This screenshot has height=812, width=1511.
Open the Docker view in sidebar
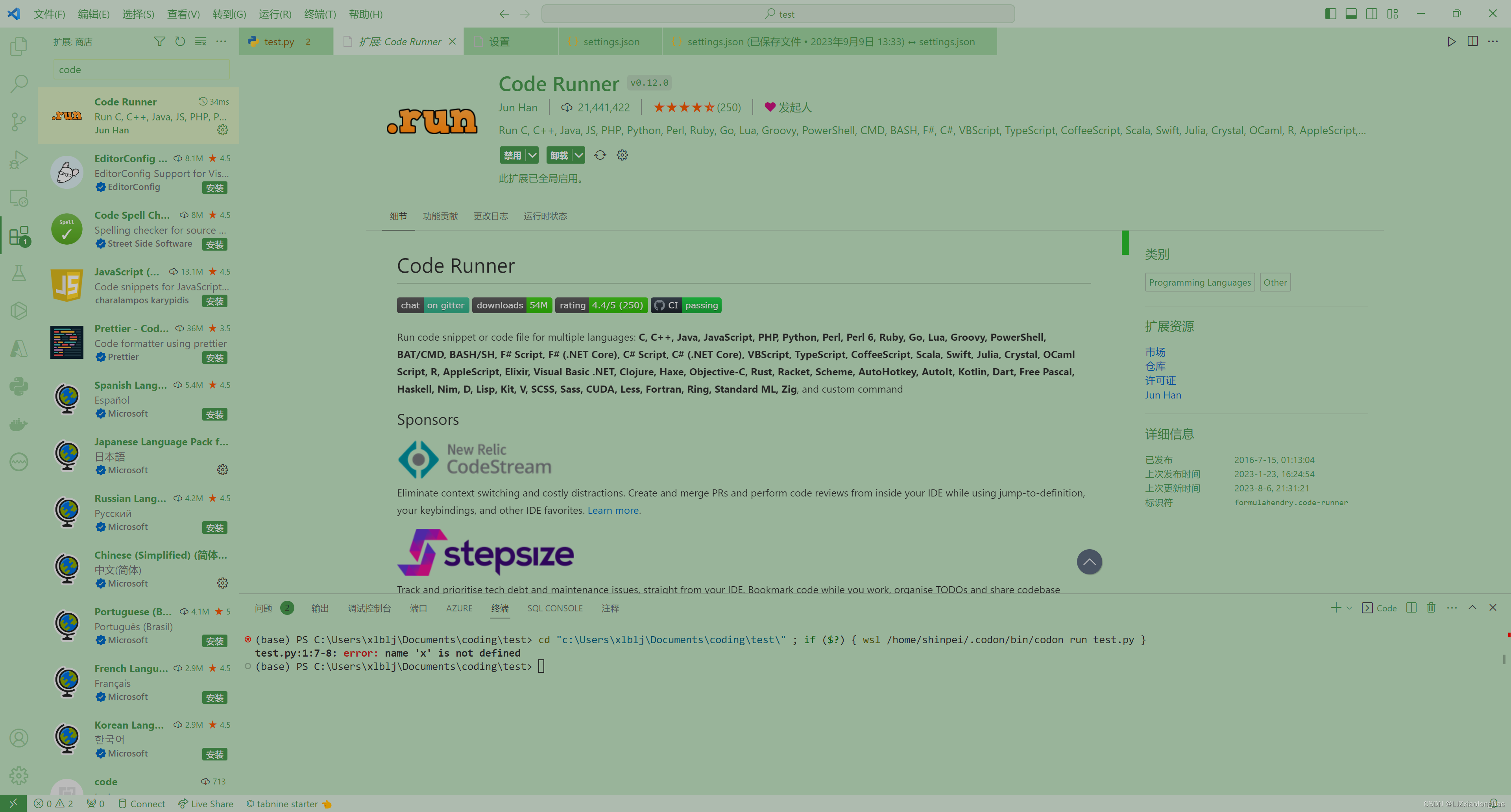pos(18,424)
